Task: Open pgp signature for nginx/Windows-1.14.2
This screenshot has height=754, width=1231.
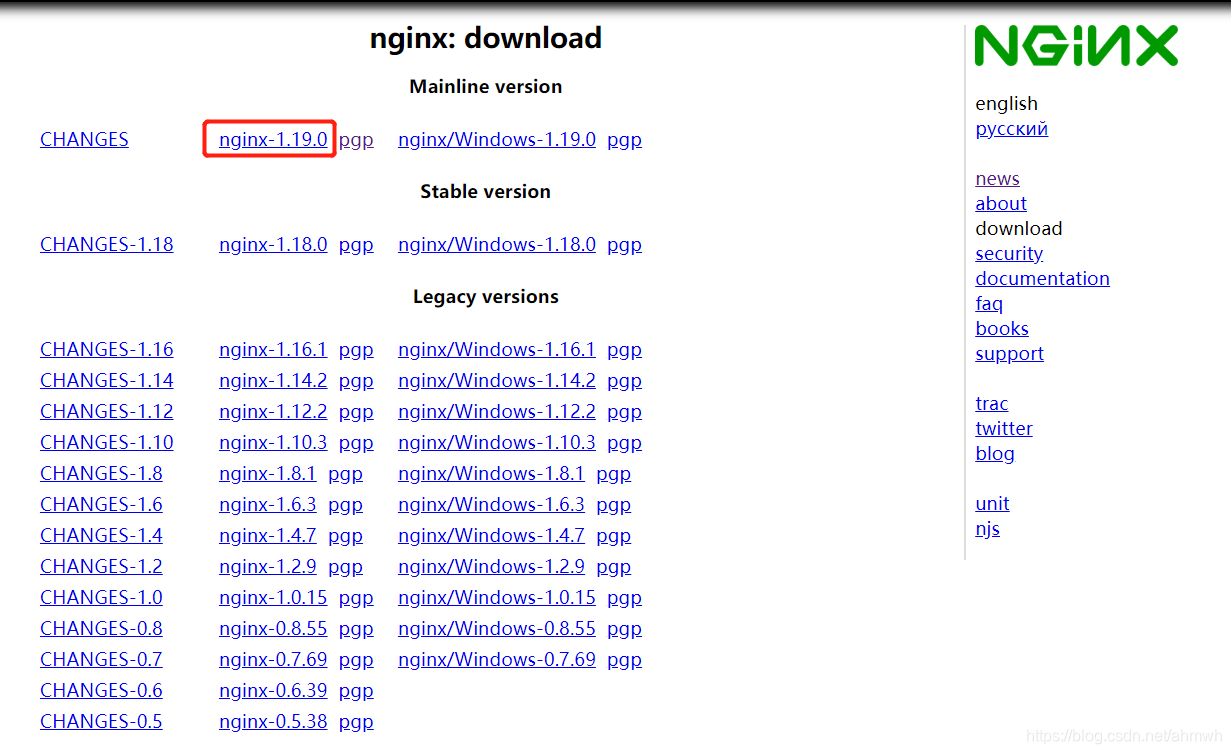Action: point(624,381)
